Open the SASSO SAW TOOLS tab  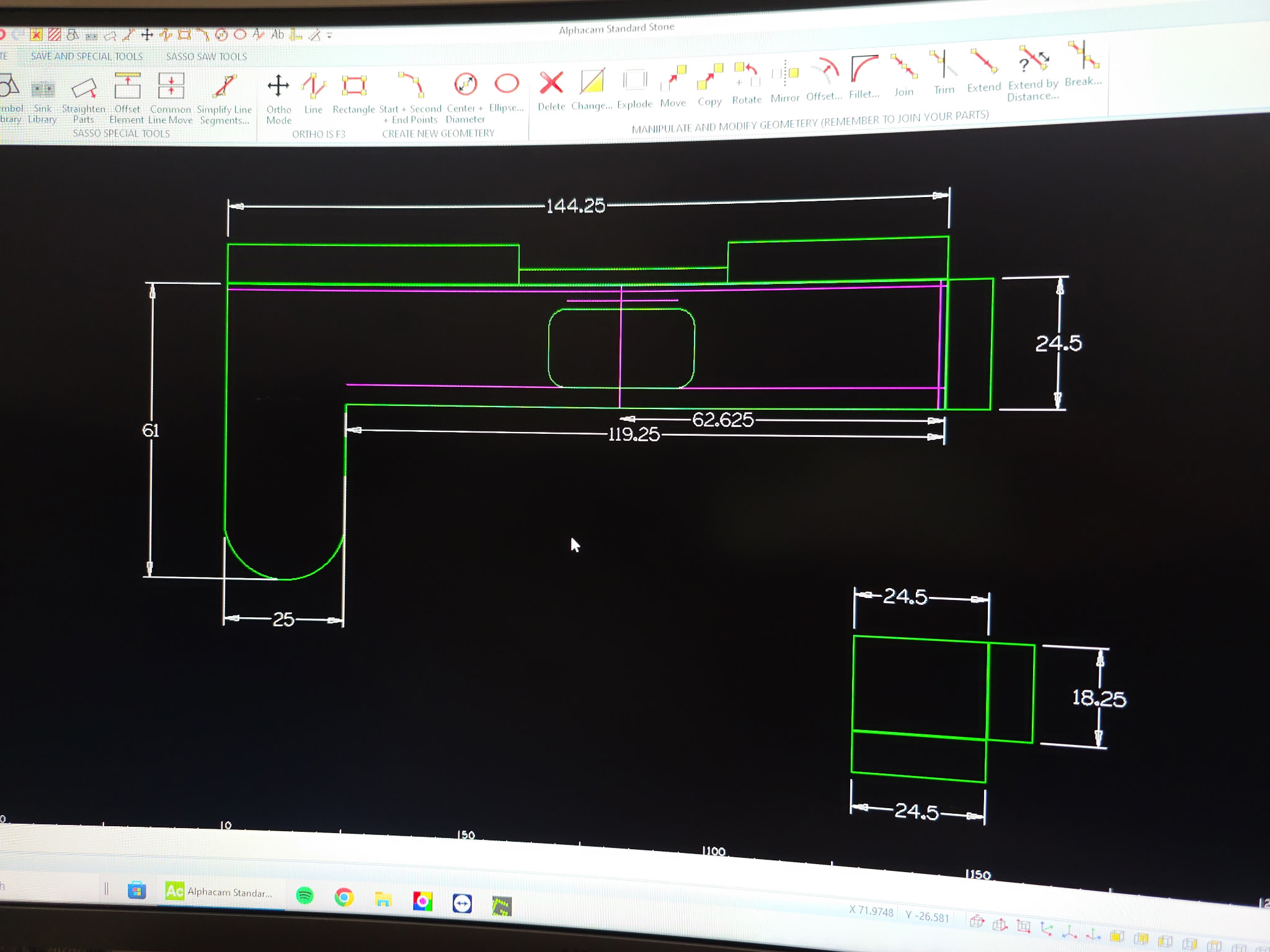206,56
